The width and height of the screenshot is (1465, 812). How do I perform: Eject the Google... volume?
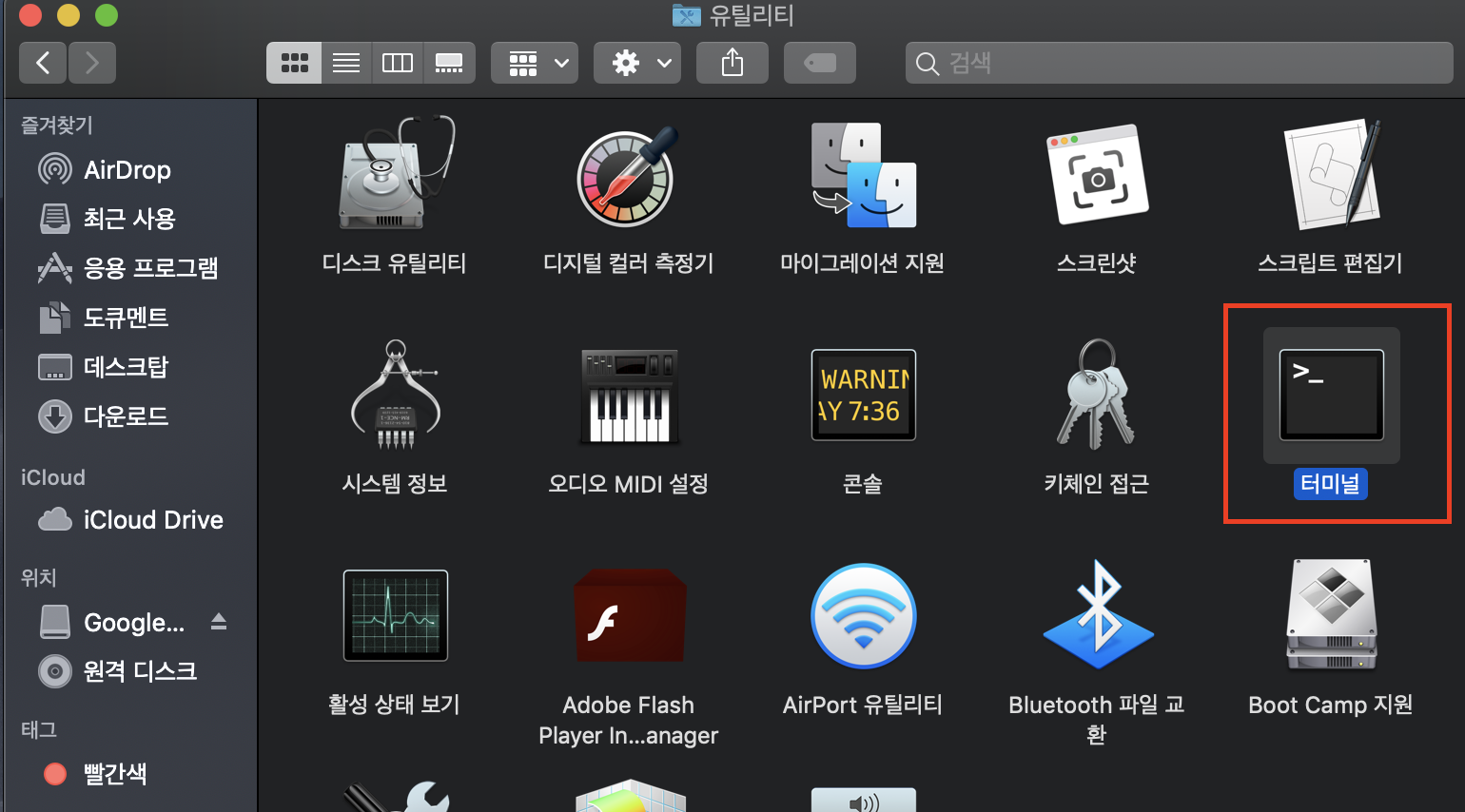point(219,622)
